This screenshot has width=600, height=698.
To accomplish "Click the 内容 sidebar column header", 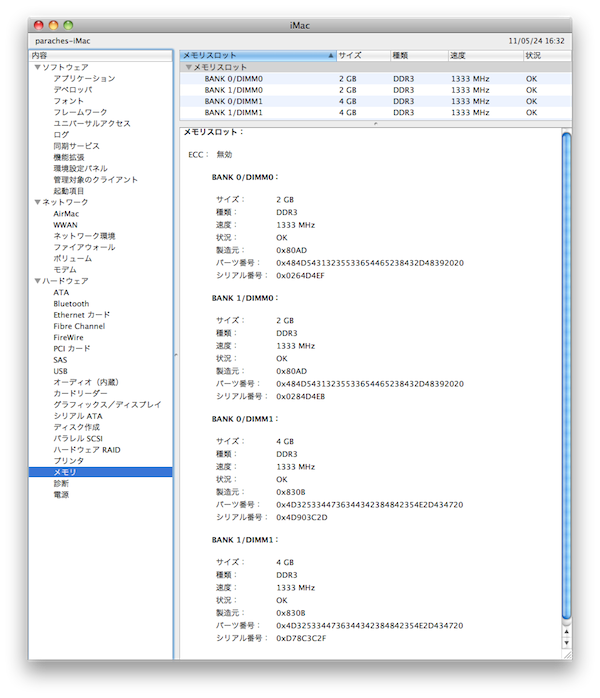I will click(101, 56).
